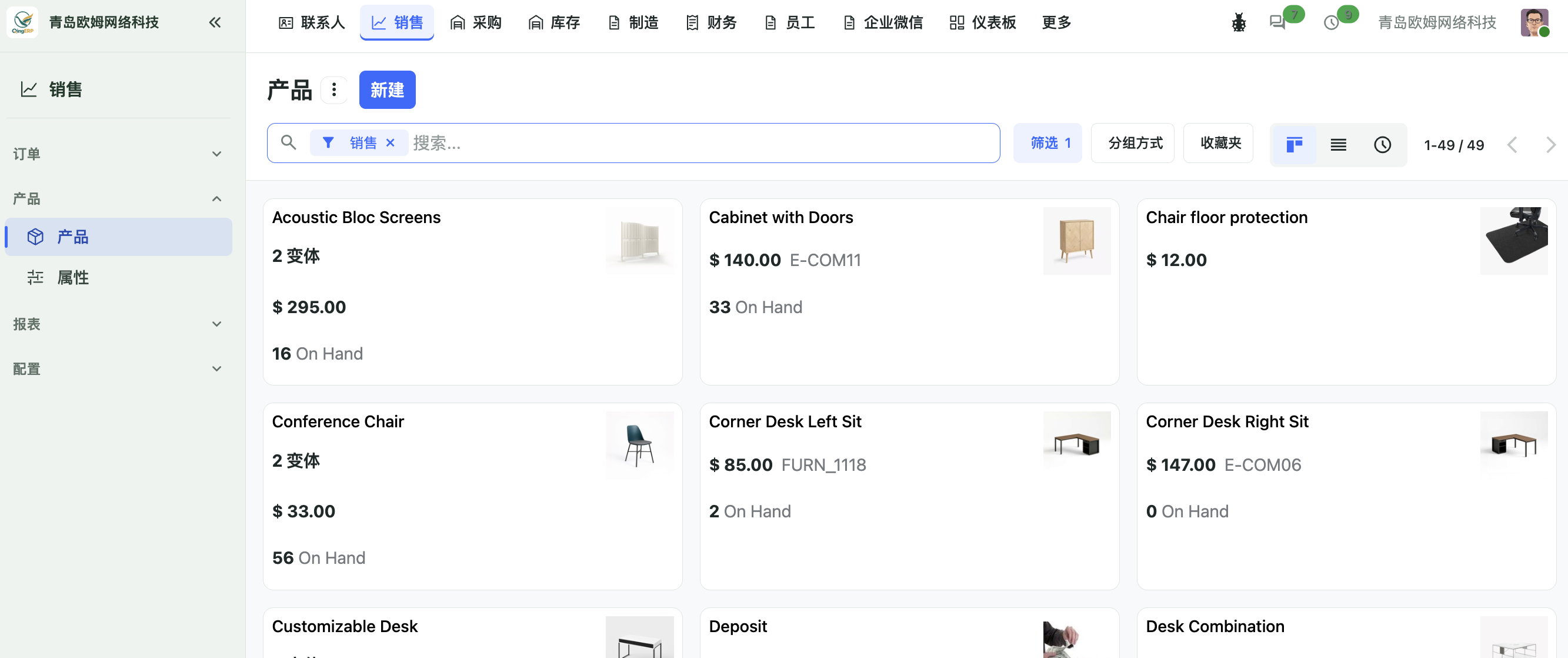The height and width of the screenshot is (658, 1568).
Task: Click the QingERP company logo
Action: pyautogui.click(x=22, y=22)
